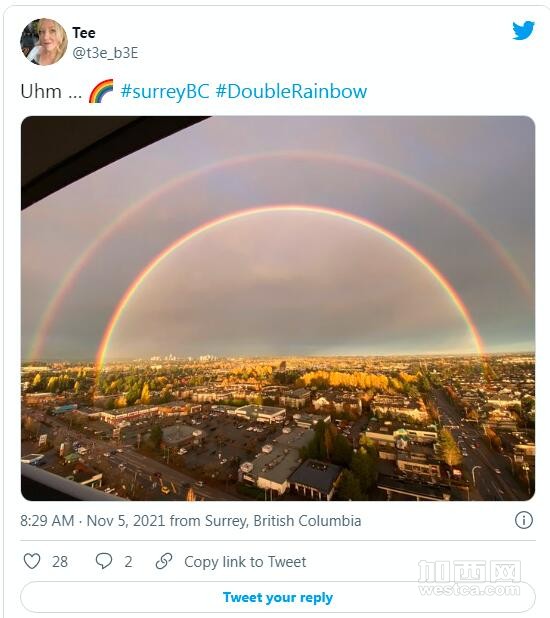Like the tweet with heart icon
The width and height of the screenshot is (550, 618).
coord(32,561)
